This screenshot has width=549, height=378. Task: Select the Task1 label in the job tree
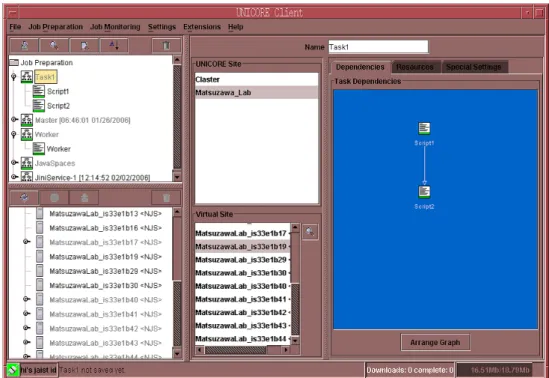tap(46, 77)
